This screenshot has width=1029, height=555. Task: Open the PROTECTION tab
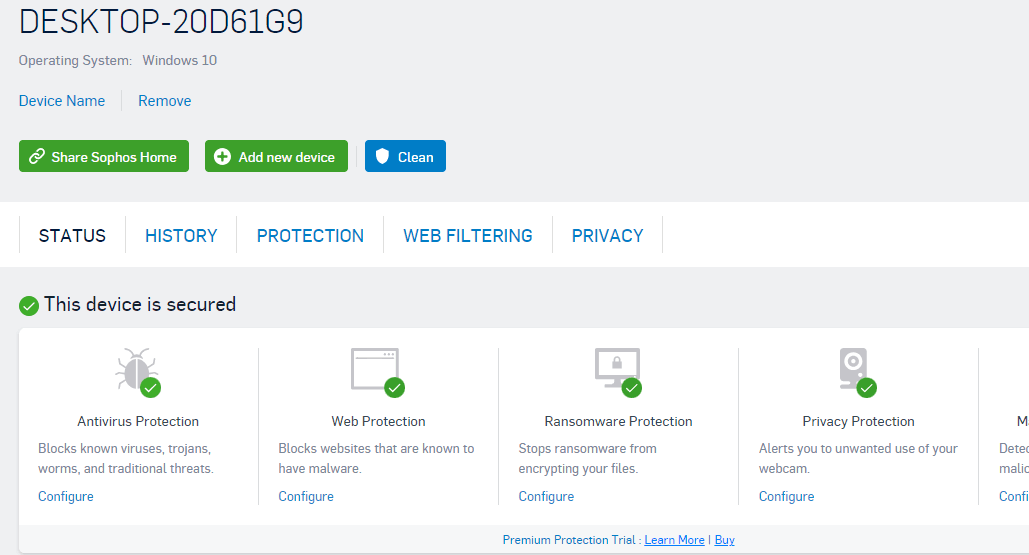(310, 236)
